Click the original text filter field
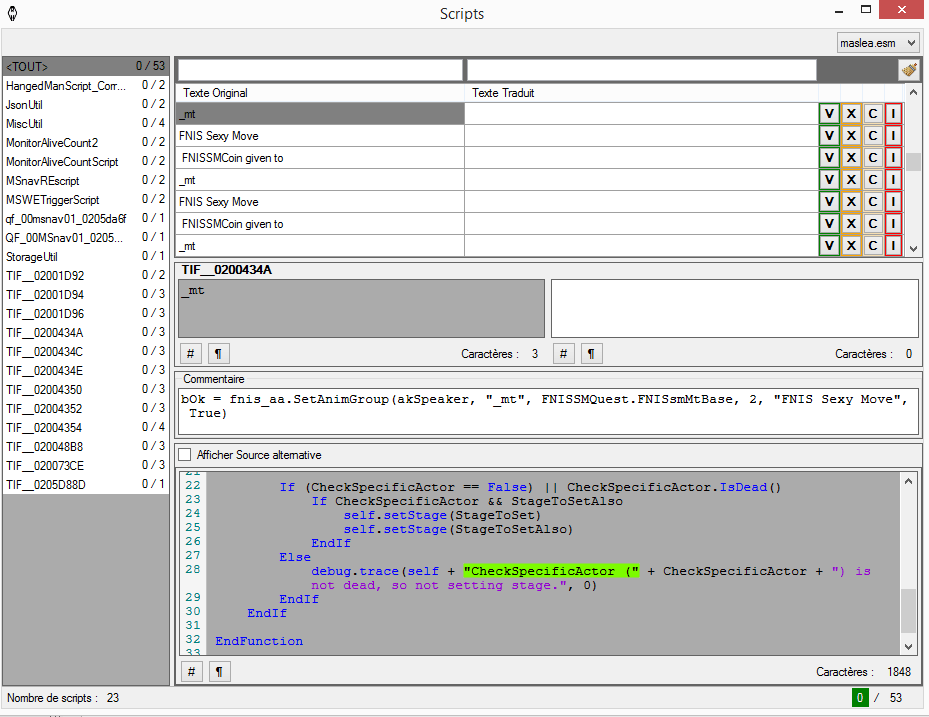Viewport: 929px width, 717px height. coord(320,70)
